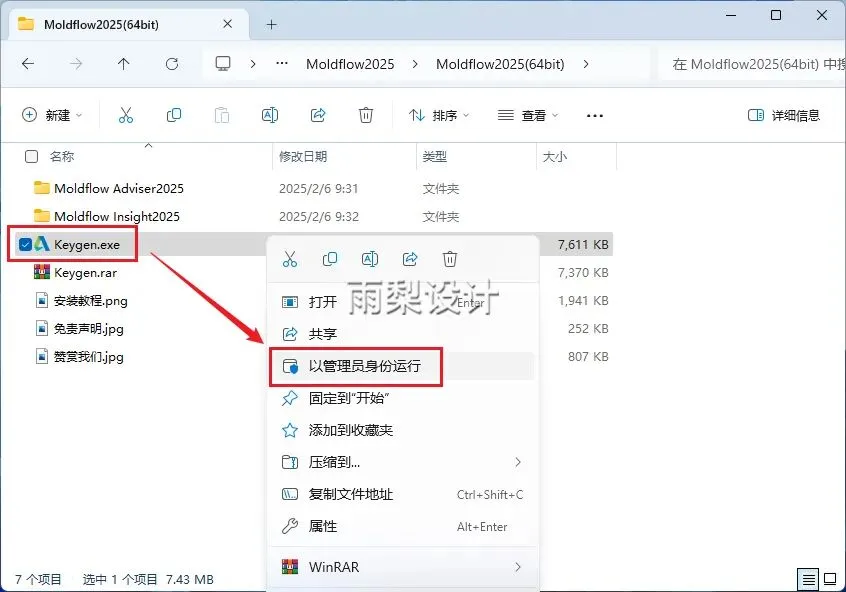This screenshot has width=846, height=592.
Task: Expand the chevron after Moldflow2025(64bit) breadcrumb
Action: click(x=586, y=64)
